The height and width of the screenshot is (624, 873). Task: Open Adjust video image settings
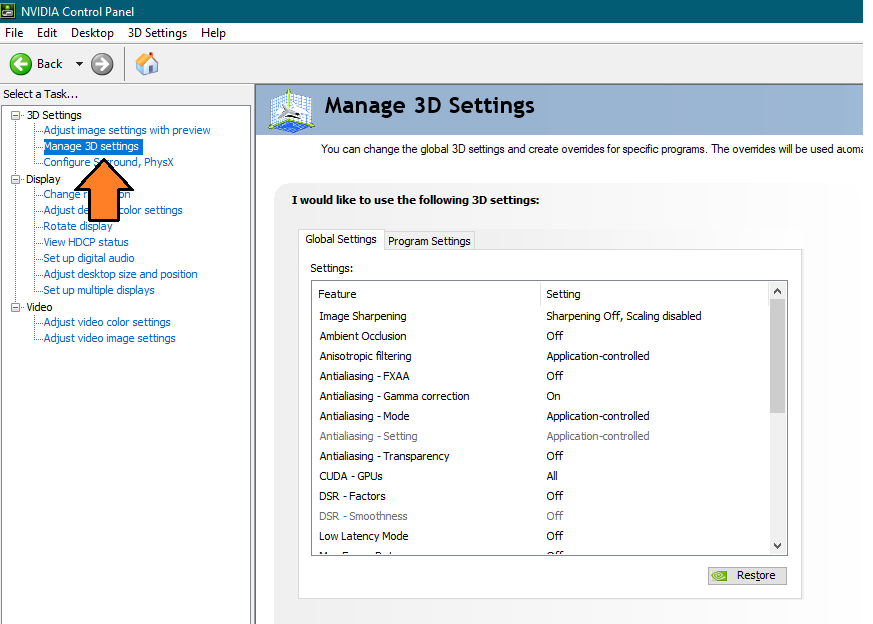point(109,338)
